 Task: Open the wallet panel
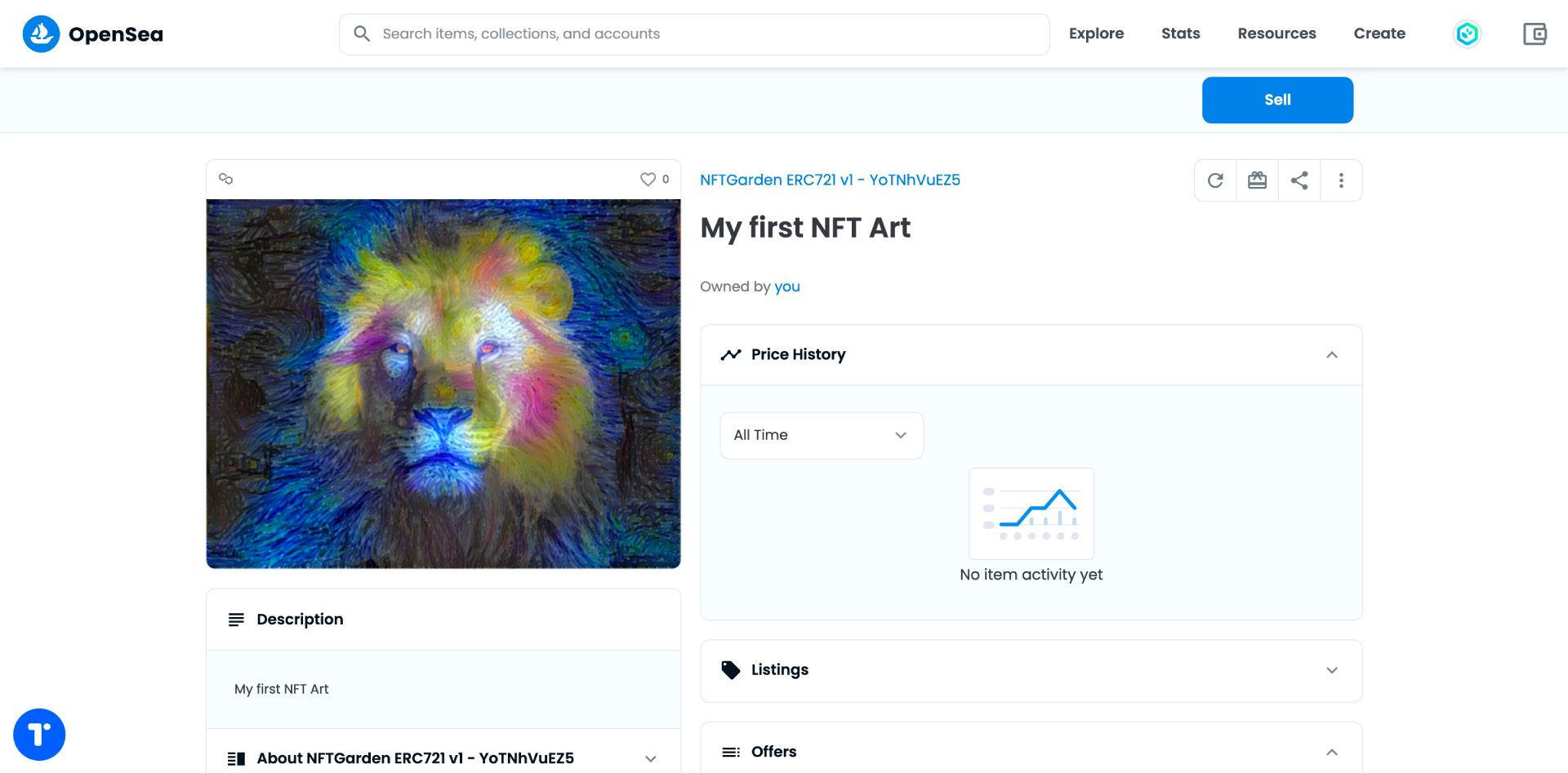click(x=1535, y=33)
